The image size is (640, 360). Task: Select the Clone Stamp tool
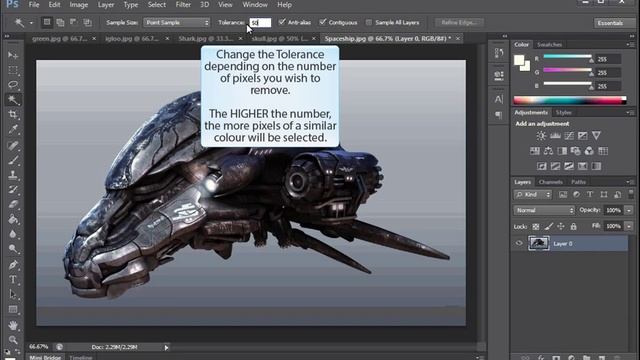pos(13,175)
